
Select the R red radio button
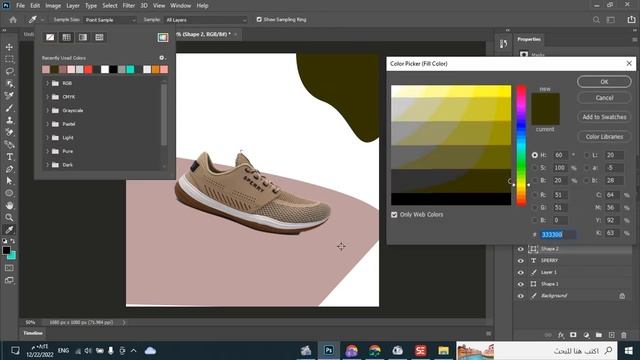coord(535,195)
